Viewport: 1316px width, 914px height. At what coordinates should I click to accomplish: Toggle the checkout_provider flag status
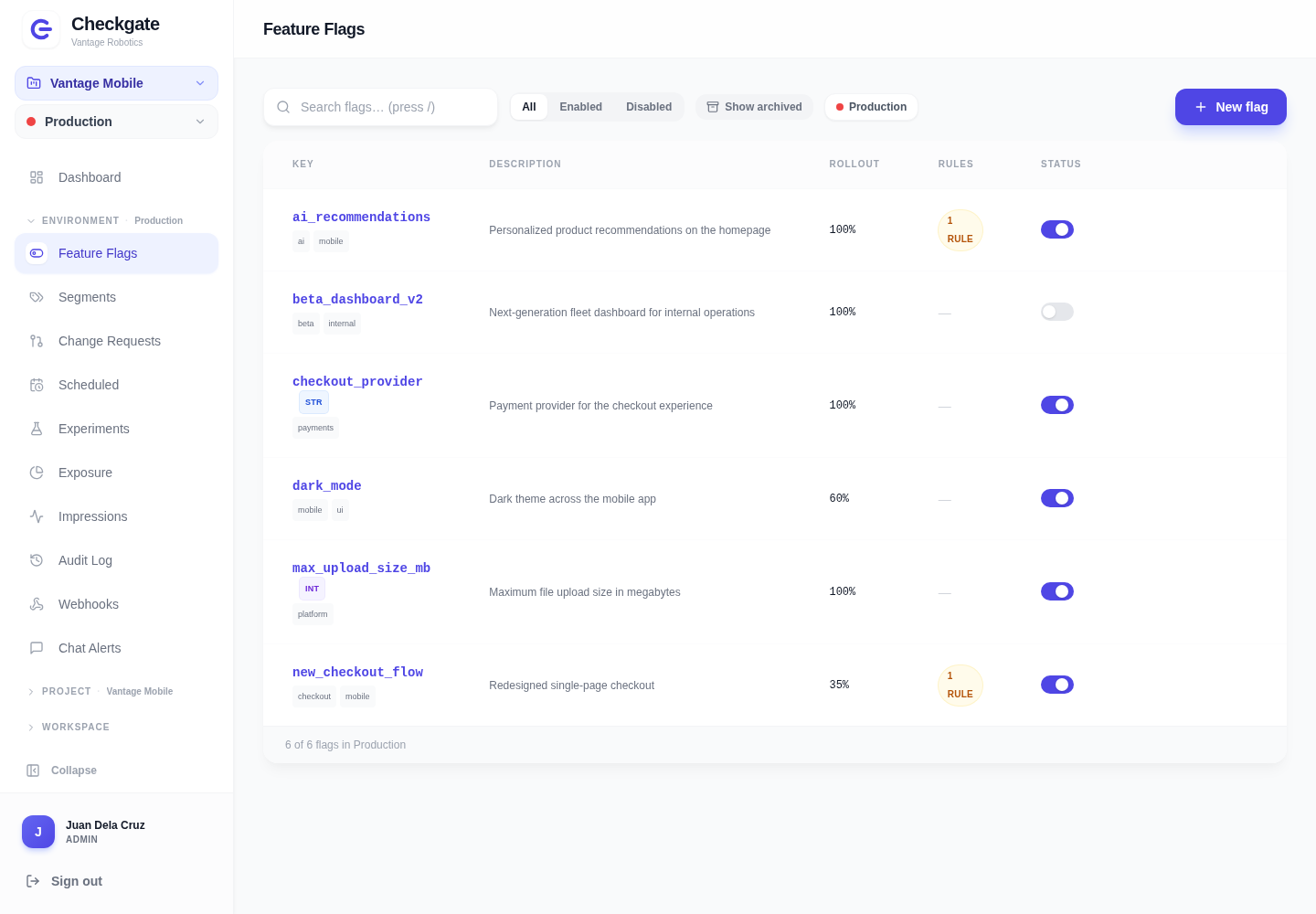tap(1057, 405)
